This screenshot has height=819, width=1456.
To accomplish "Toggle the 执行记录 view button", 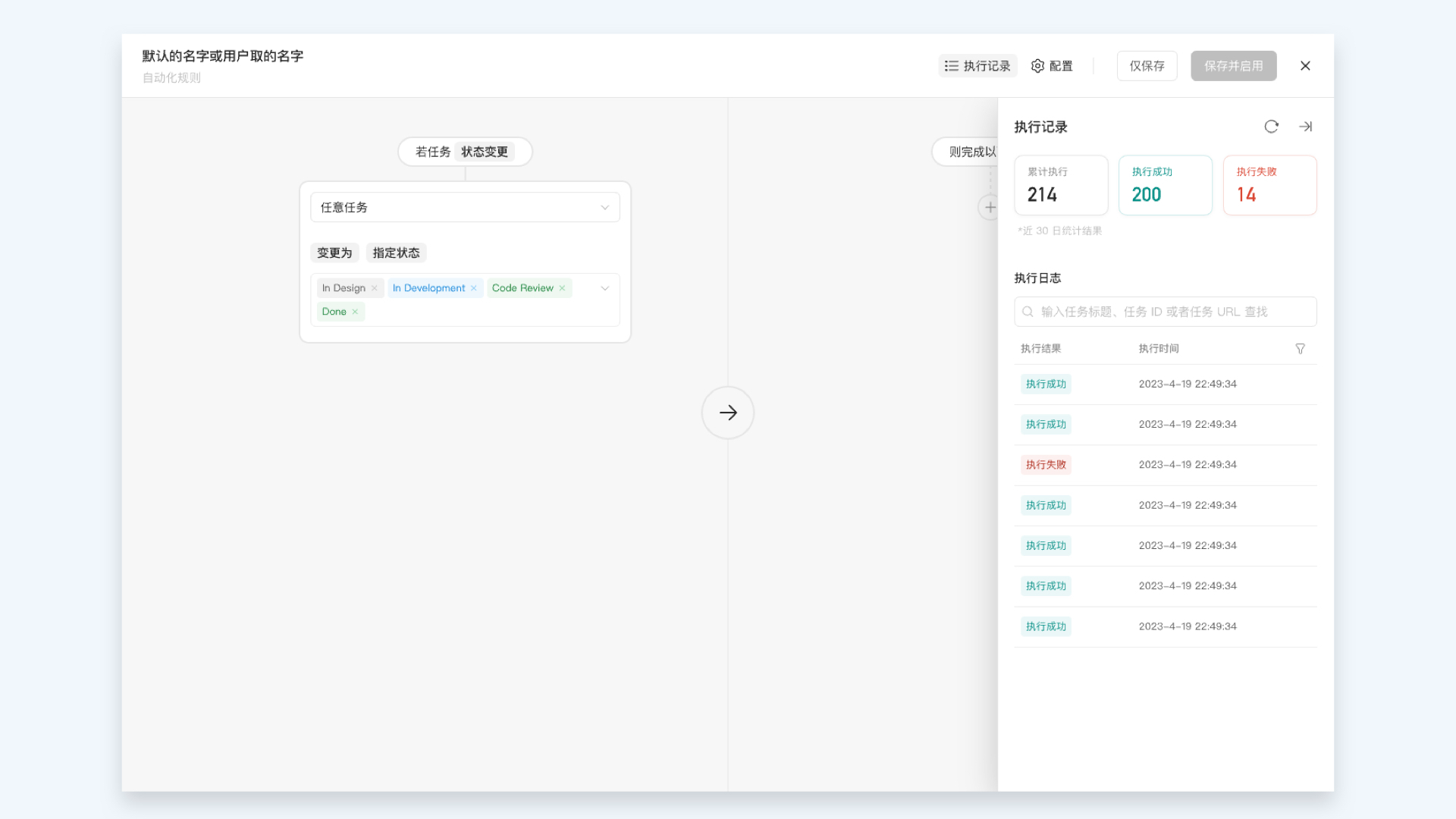I will point(977,66).
